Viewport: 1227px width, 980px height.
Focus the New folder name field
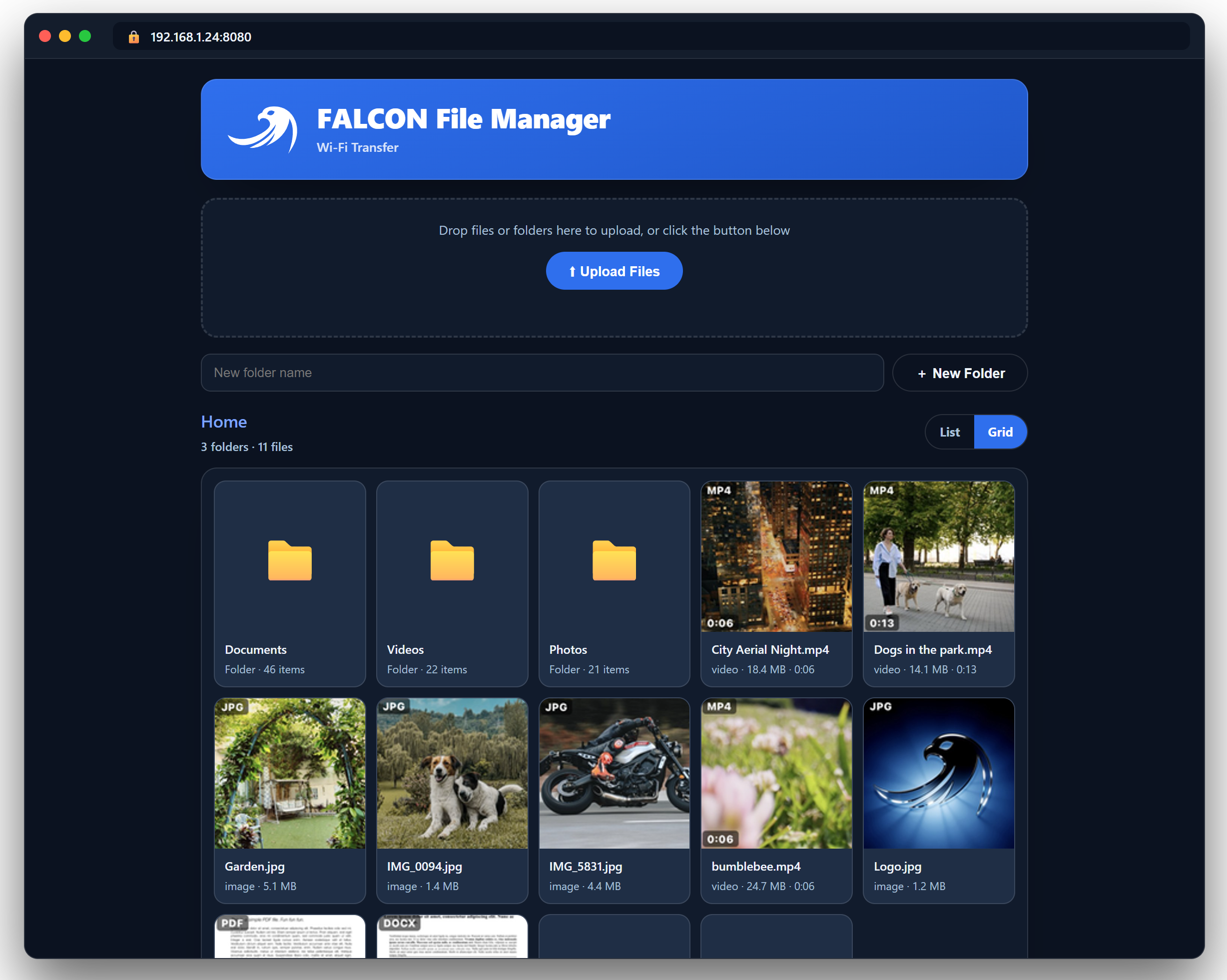coord(542,373)
